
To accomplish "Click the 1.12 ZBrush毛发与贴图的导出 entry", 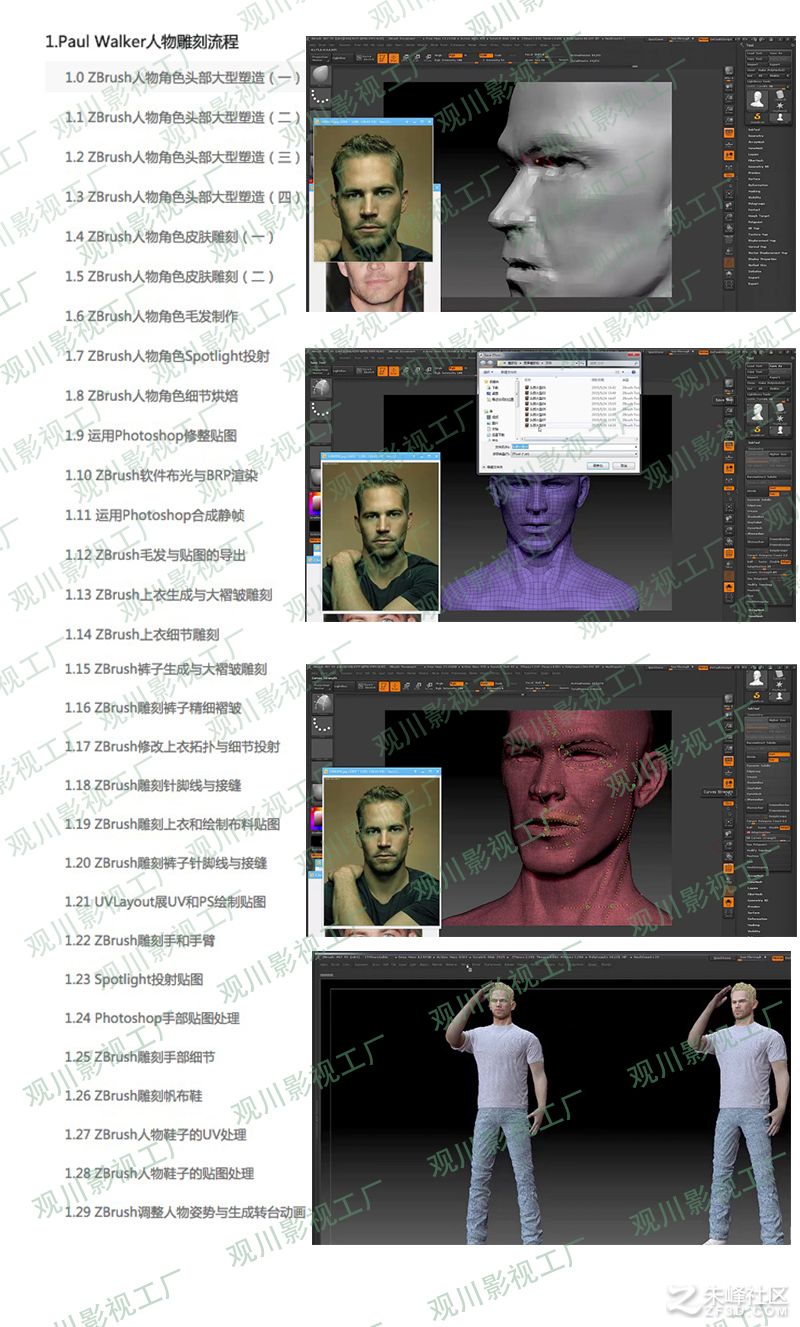I will 155,555.
